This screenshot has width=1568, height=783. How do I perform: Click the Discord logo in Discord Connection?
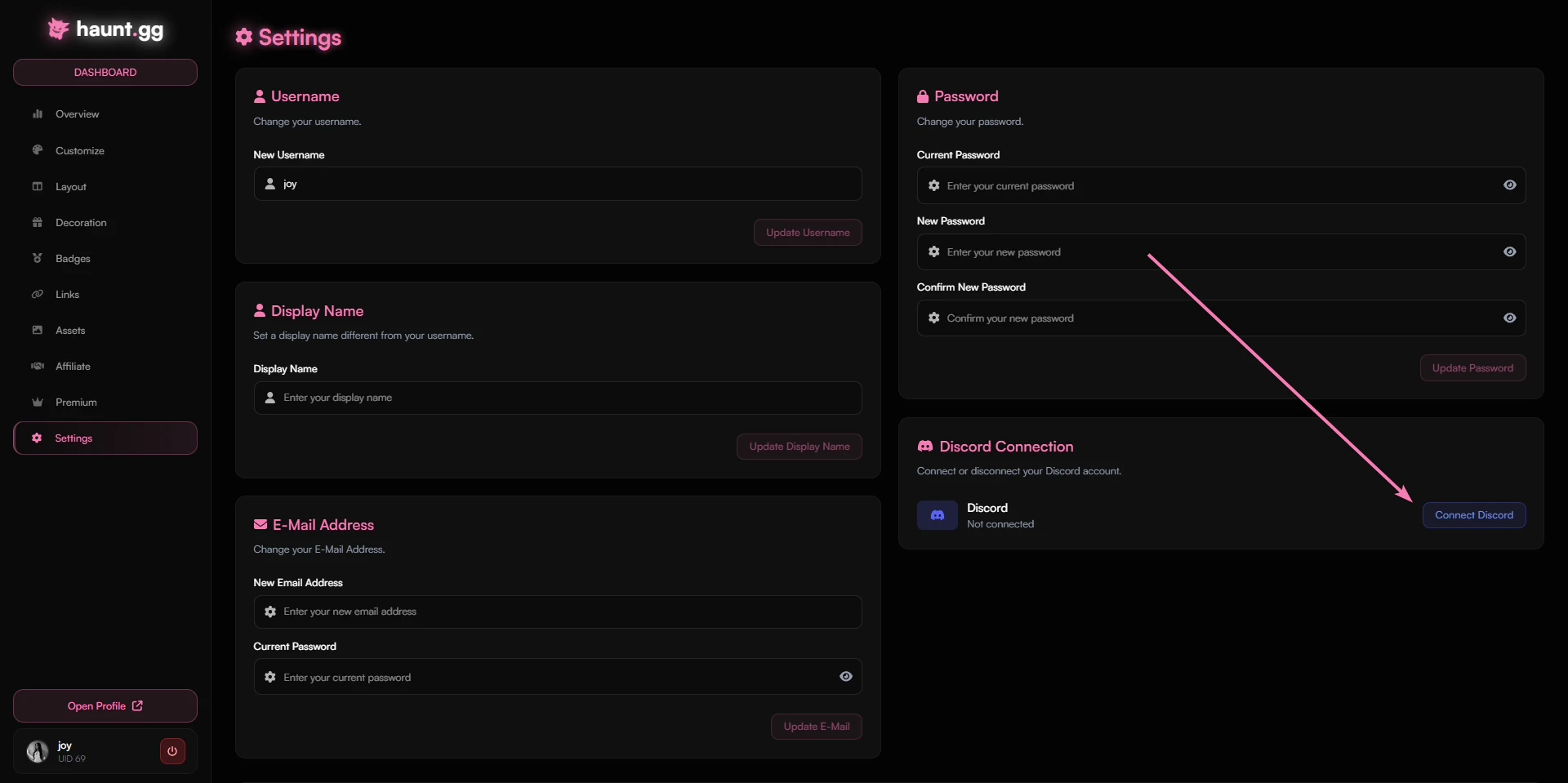pyautogui.click(x=937, y=515)
